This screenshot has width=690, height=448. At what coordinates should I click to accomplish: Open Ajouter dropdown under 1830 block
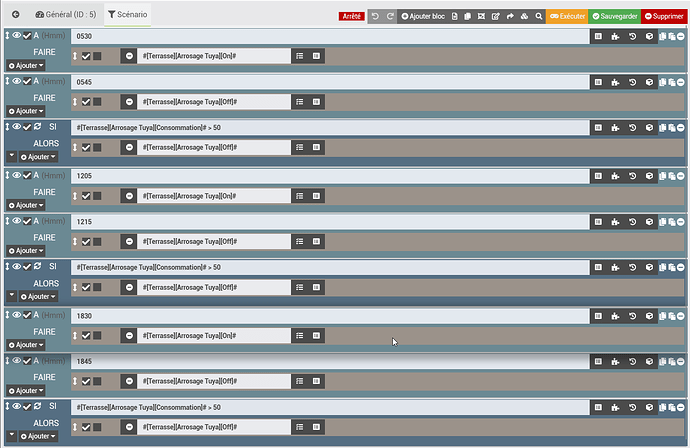pyautogui.click(x=26, y=345)
